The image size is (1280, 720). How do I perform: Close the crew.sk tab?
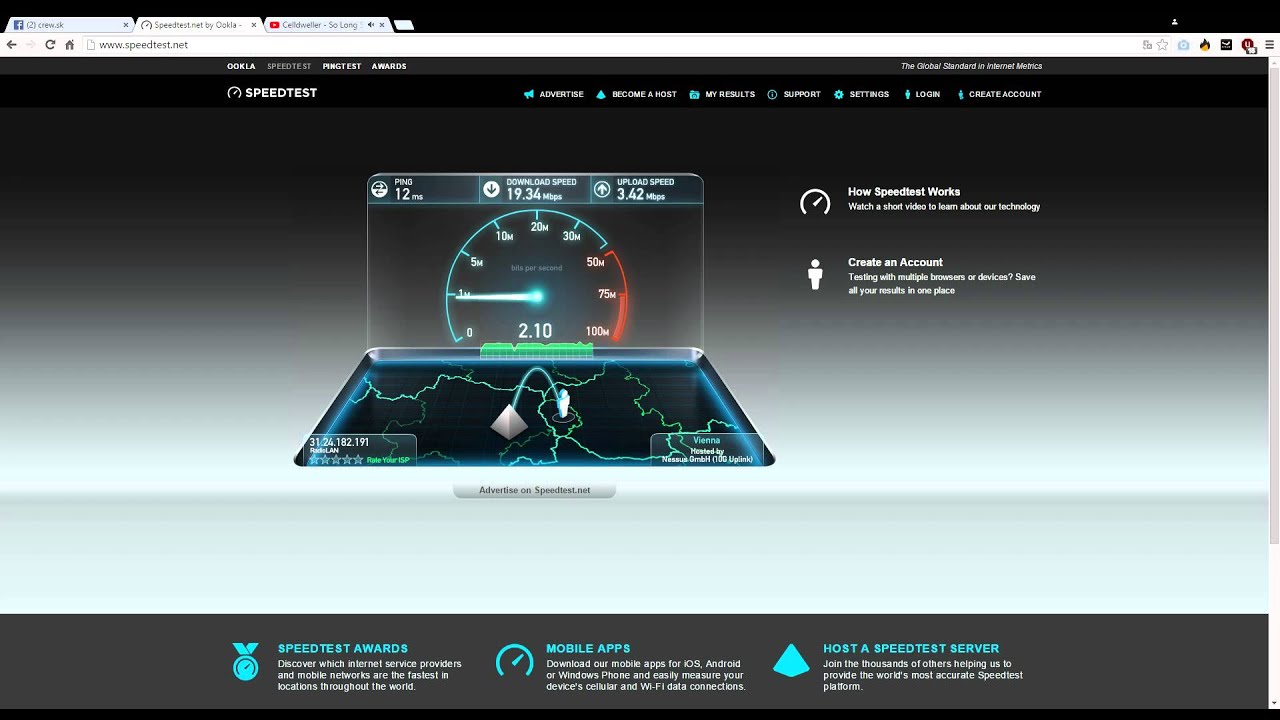point(126,25)
